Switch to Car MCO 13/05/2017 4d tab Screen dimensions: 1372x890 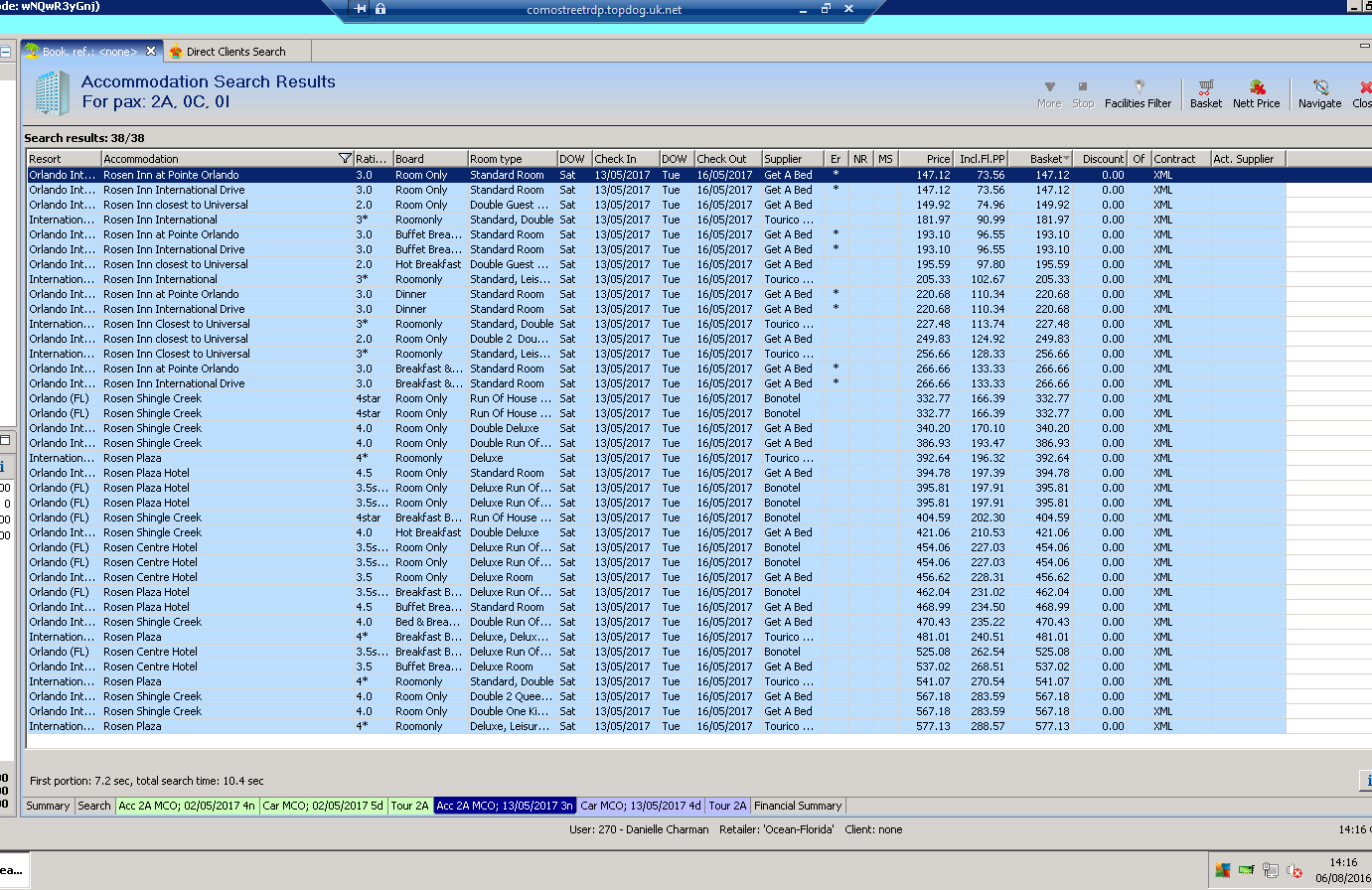(x=641, y=806)
